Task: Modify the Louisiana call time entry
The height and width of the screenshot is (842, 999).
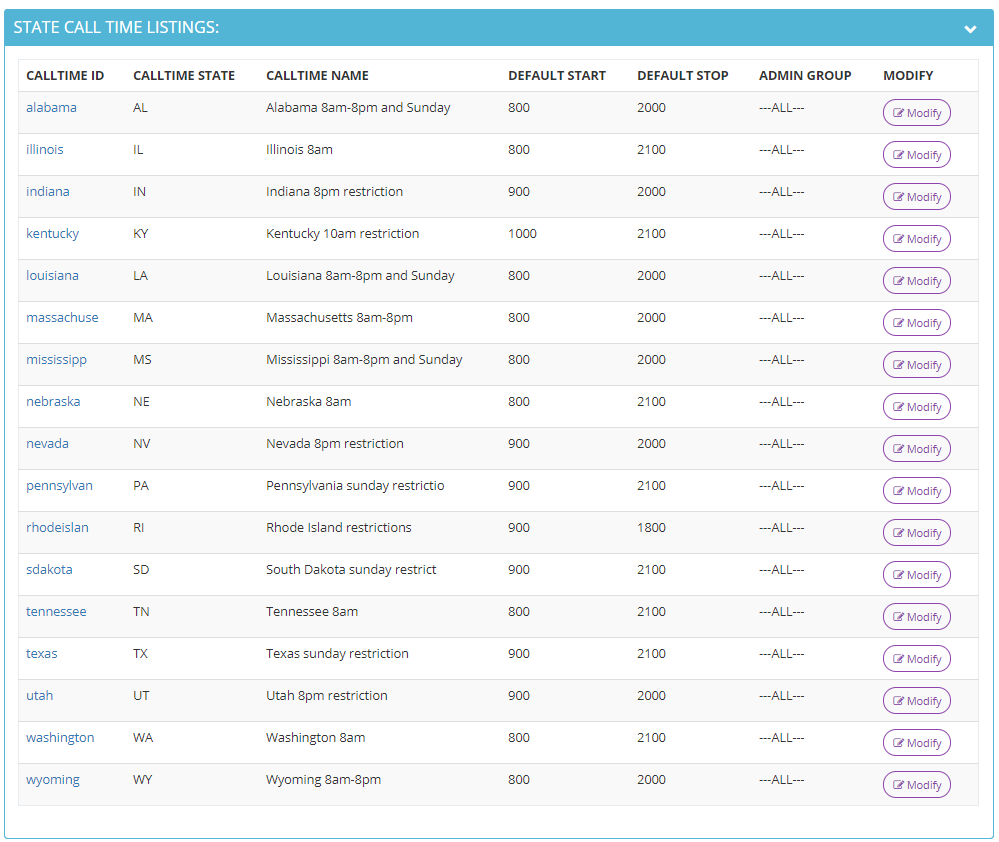Action: [916, 281]
